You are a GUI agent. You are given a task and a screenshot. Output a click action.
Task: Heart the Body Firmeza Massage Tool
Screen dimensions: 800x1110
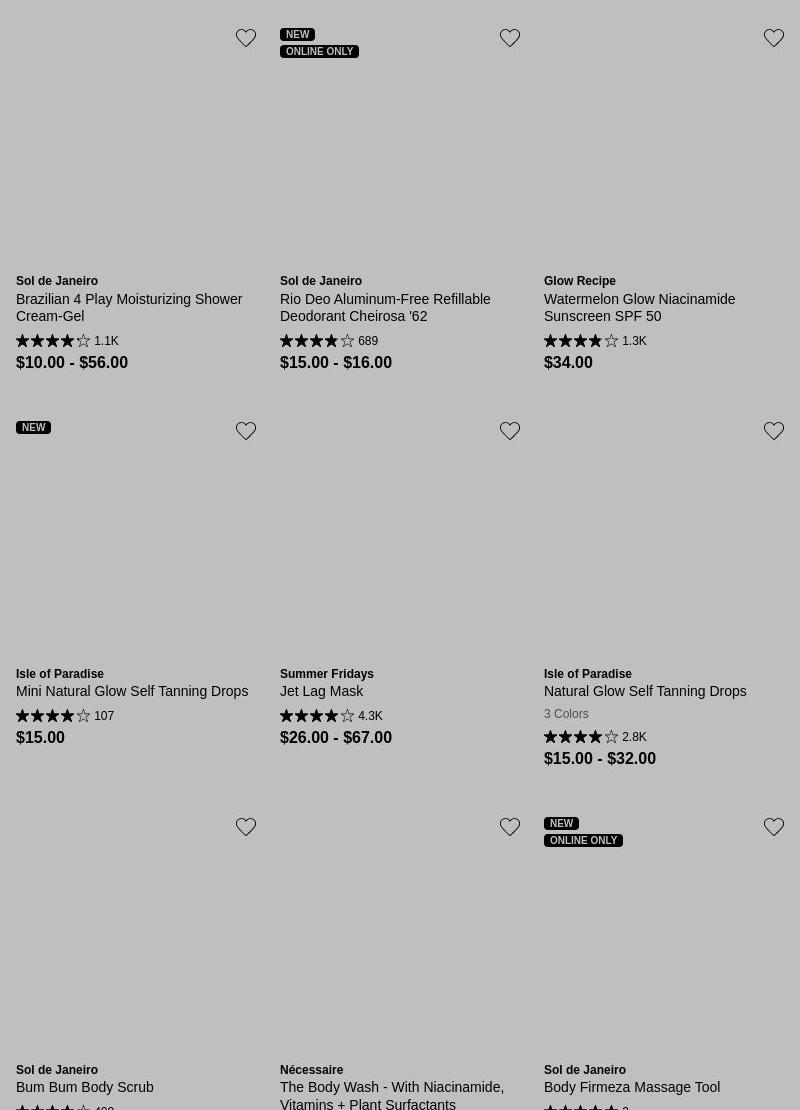pyautogui.click(x=774, y=827)
